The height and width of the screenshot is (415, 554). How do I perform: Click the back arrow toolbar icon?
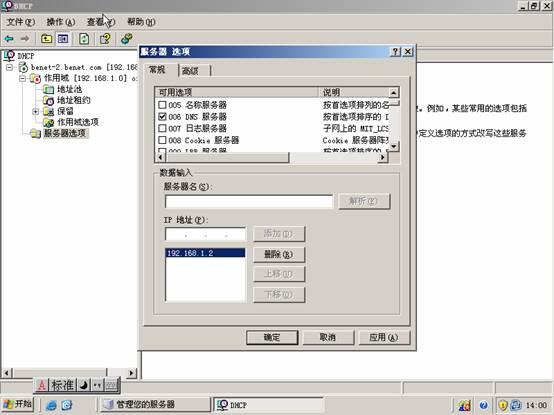click(x=9, y=38)
